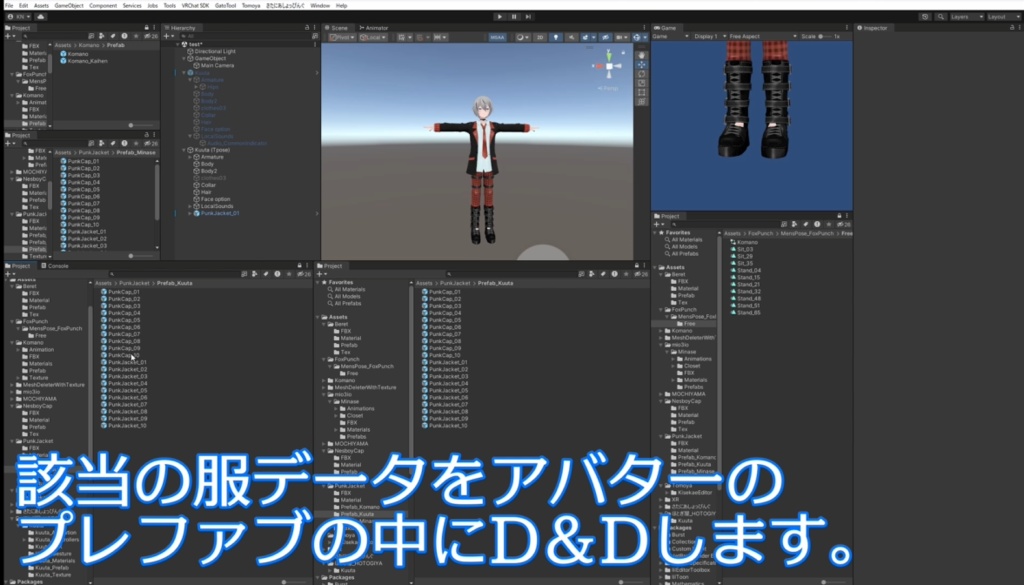
Task: Open the Layers dropdown
Action: (967, 16)
